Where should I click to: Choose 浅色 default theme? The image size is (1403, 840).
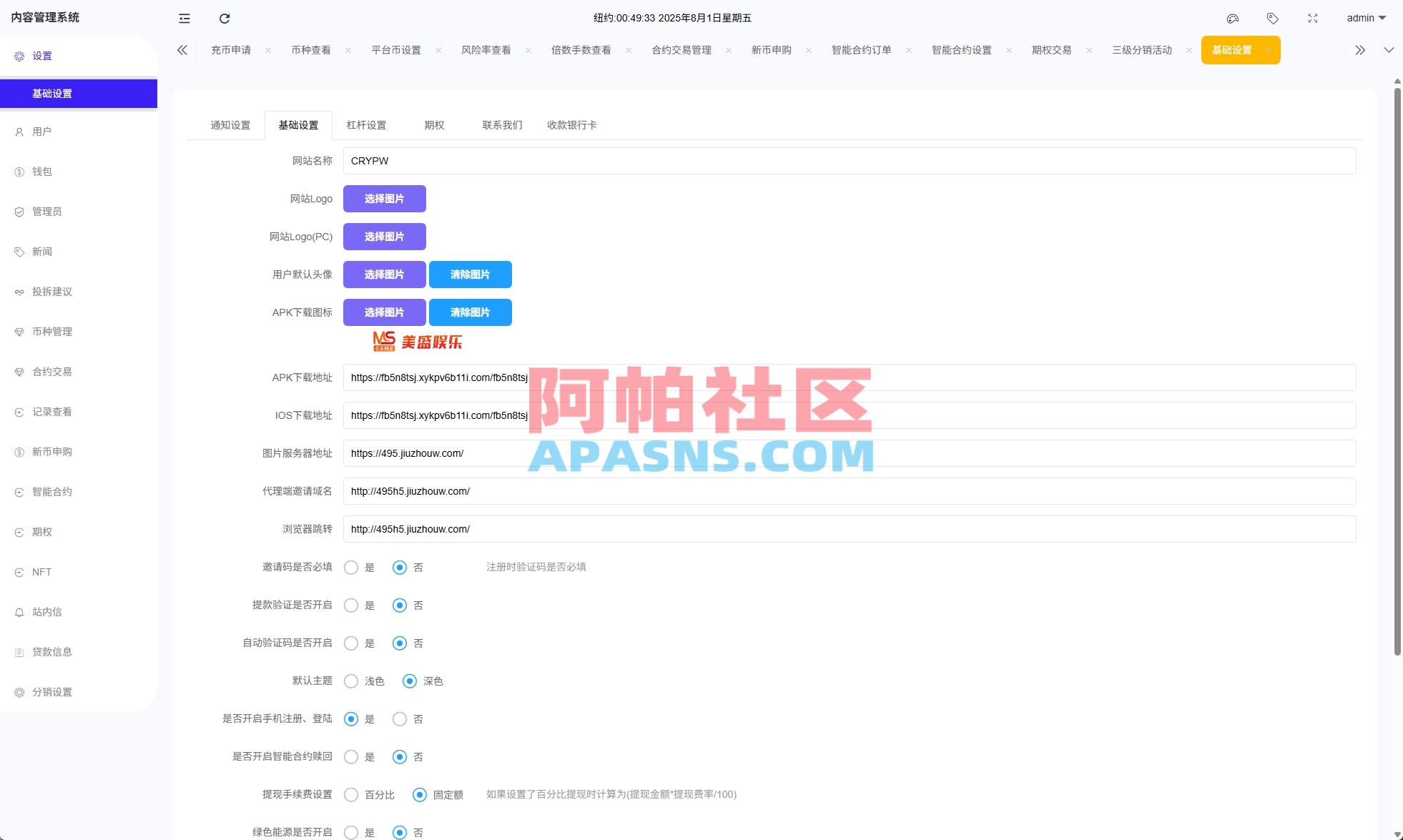[x=351, y=681]
